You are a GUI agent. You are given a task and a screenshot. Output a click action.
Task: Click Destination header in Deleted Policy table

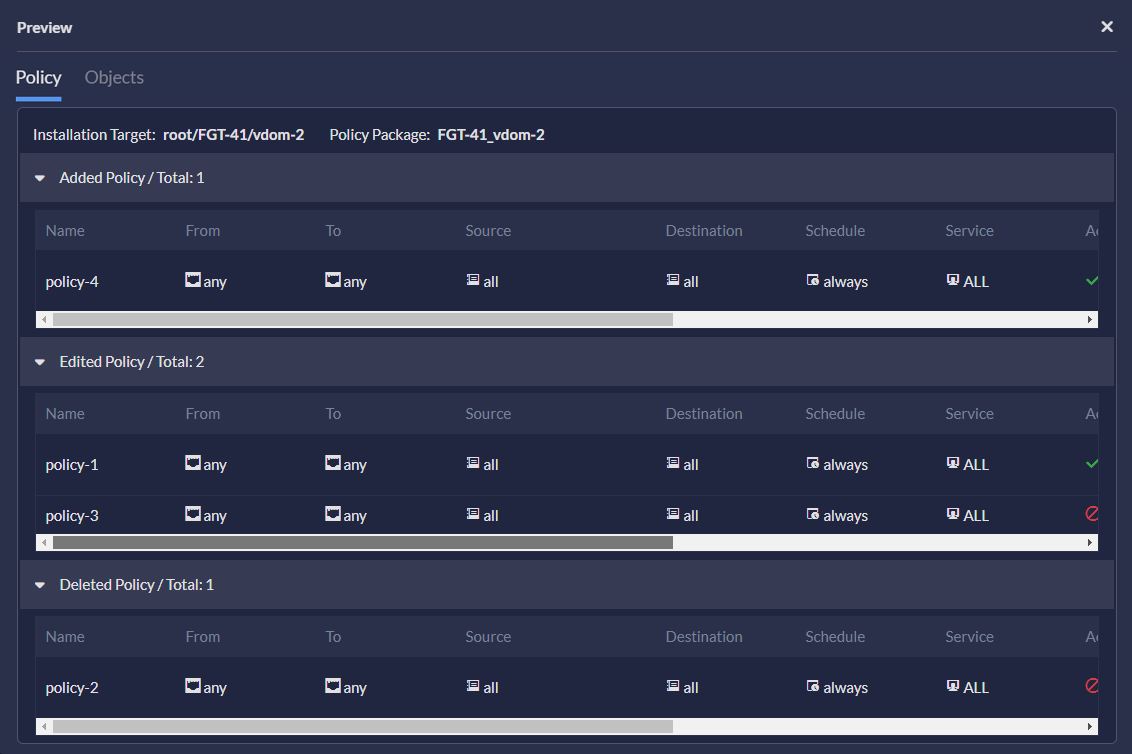(704, 637)
